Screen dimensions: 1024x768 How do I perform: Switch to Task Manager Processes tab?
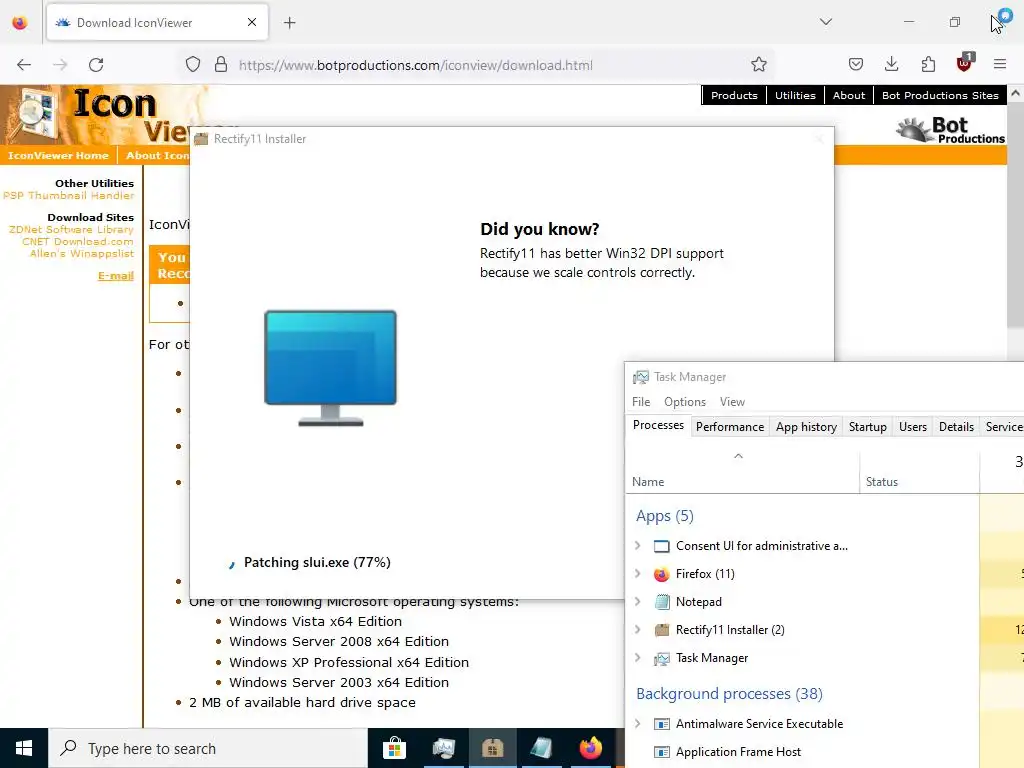click(x=658, y=425)
